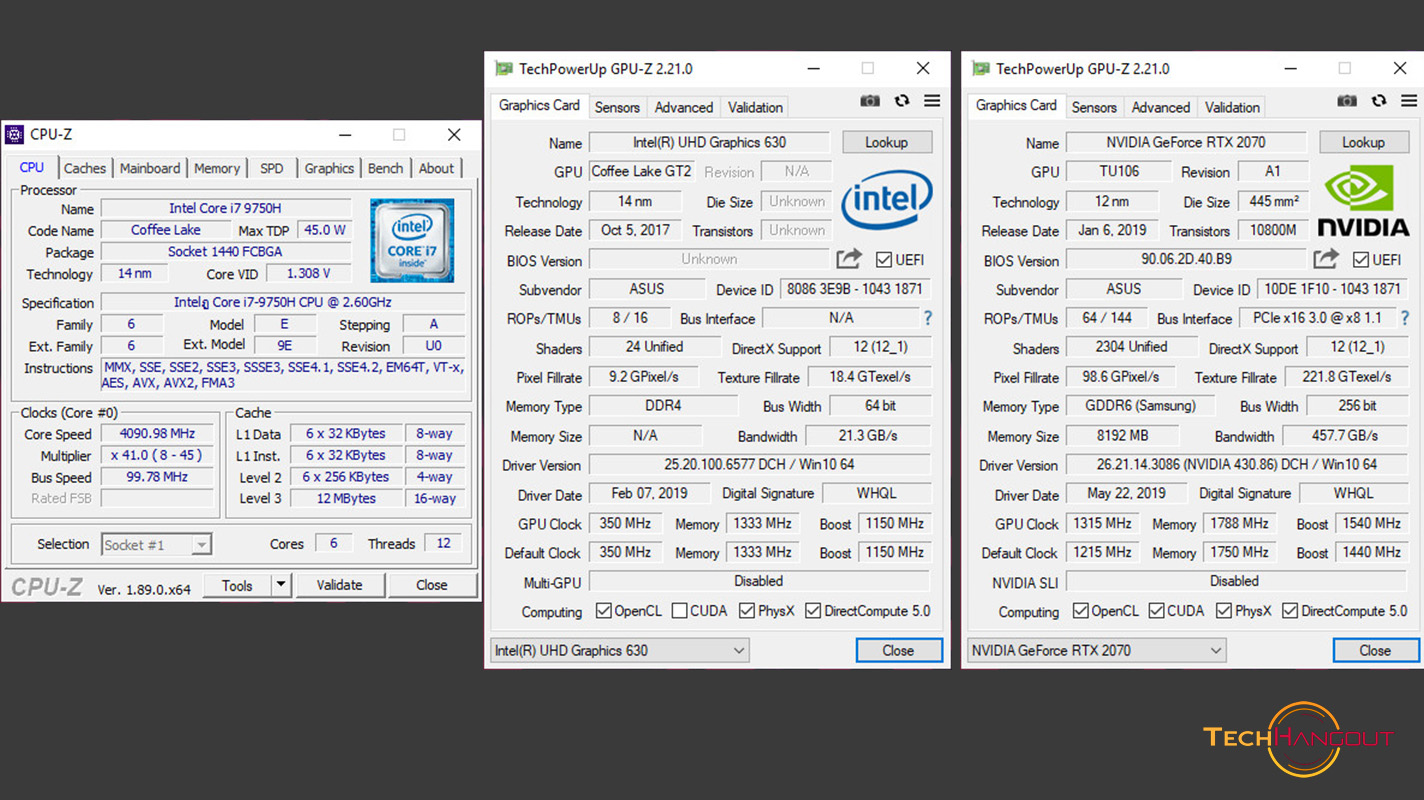
Task: Open Advanced tab in Intel GPU-Z
Action: pos(684,107)
